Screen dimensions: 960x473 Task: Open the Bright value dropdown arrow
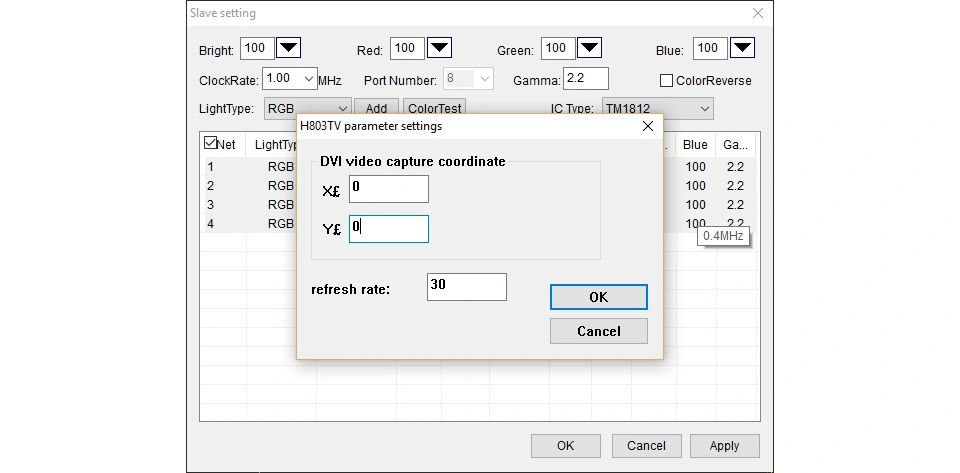point(288,48)
